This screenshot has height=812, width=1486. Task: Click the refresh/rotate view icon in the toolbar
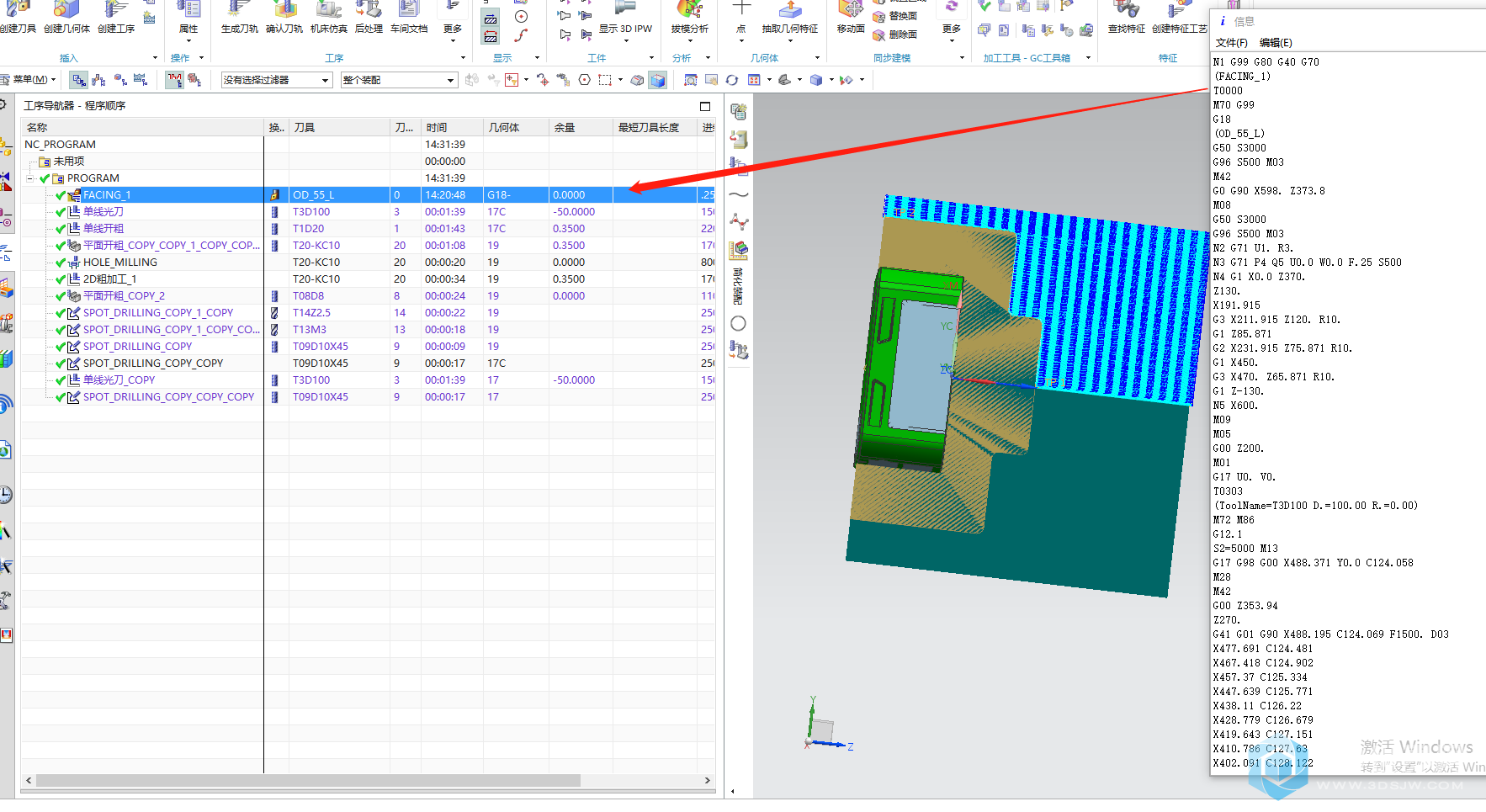[x=732, y=80]
